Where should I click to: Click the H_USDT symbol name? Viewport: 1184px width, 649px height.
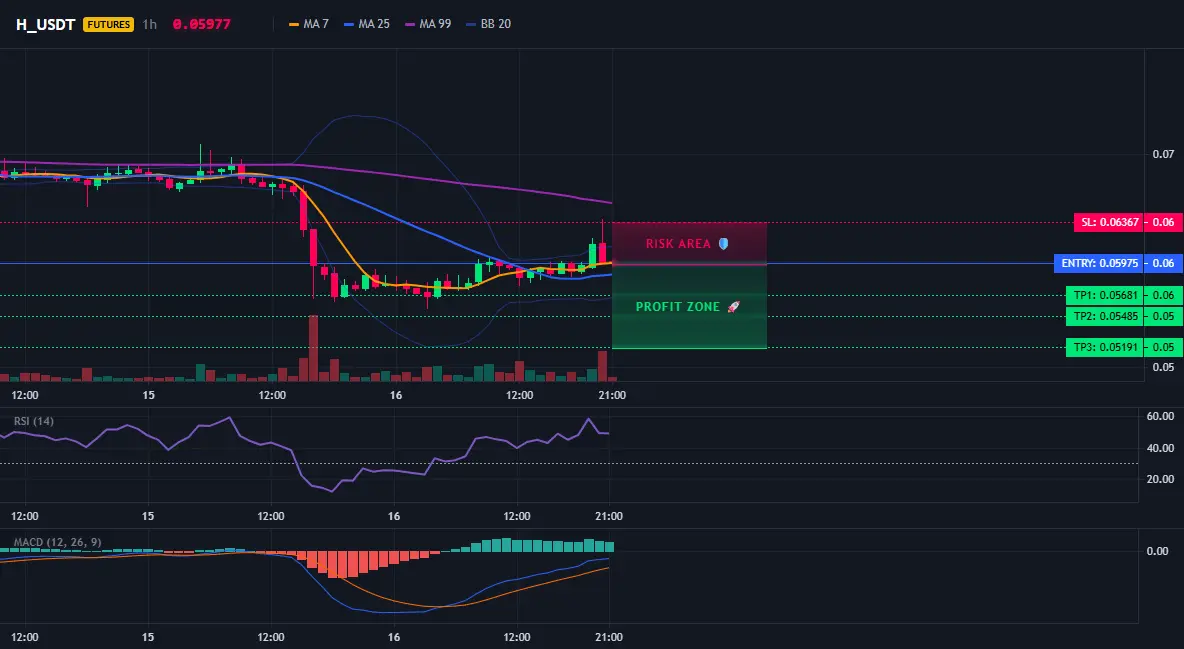pyautogui.click(x=45, y=24)
